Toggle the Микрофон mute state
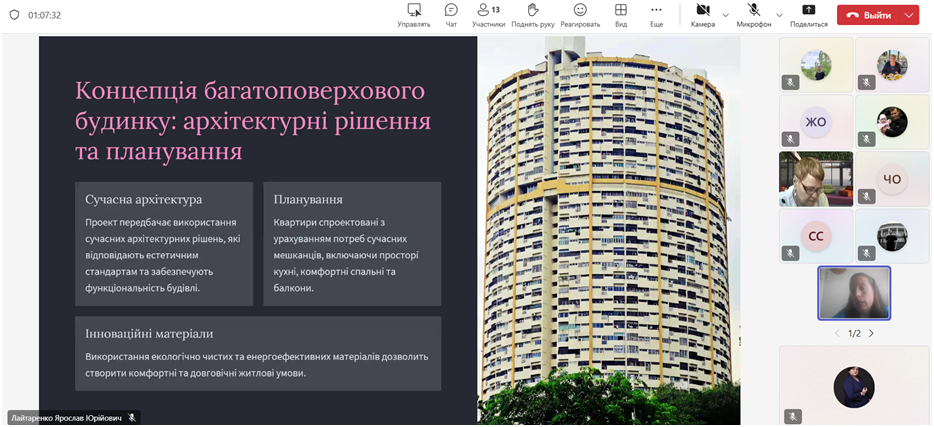The width and height of the screenshot is (934, 427). (752, 14)
